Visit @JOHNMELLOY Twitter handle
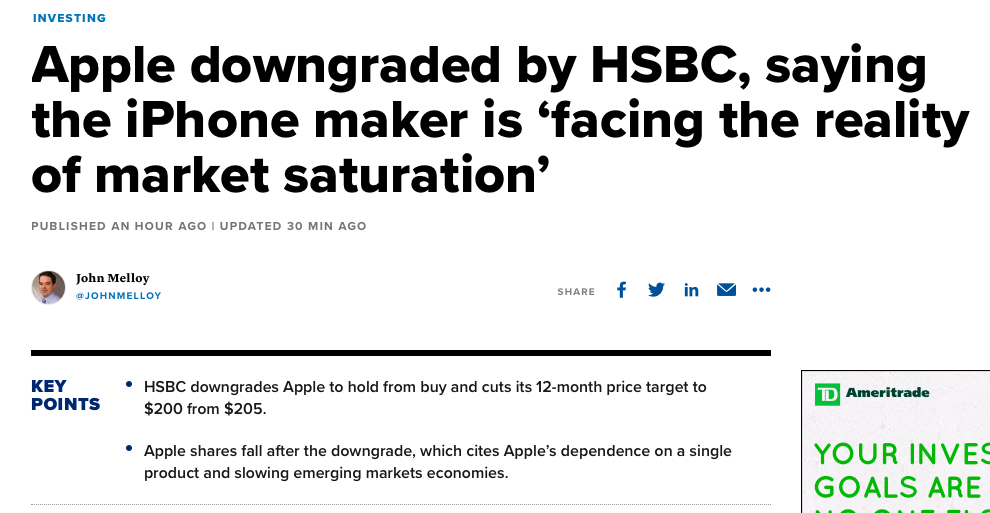 119,295
